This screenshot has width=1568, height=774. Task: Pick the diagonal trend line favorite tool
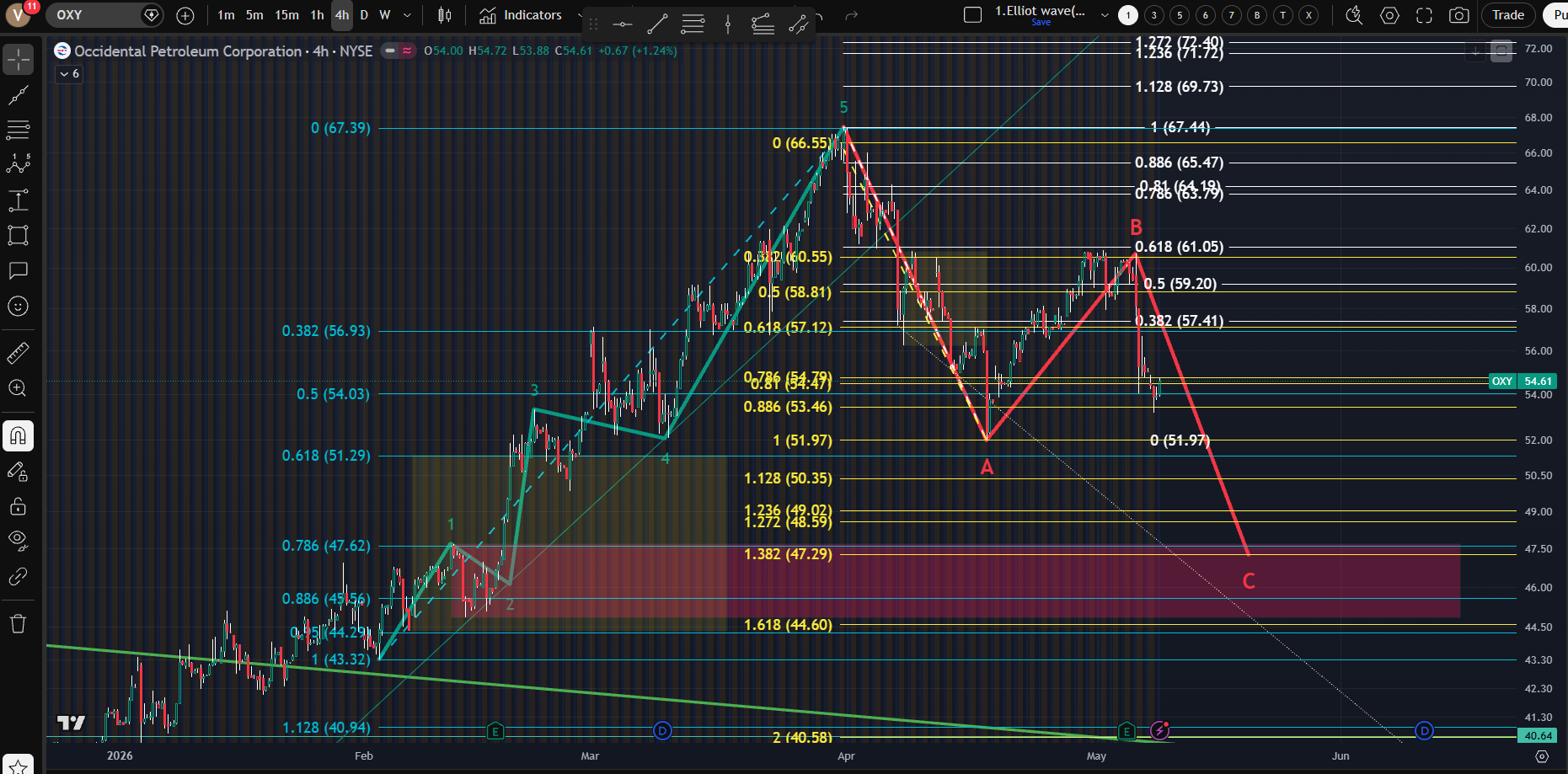click(657, 24)
